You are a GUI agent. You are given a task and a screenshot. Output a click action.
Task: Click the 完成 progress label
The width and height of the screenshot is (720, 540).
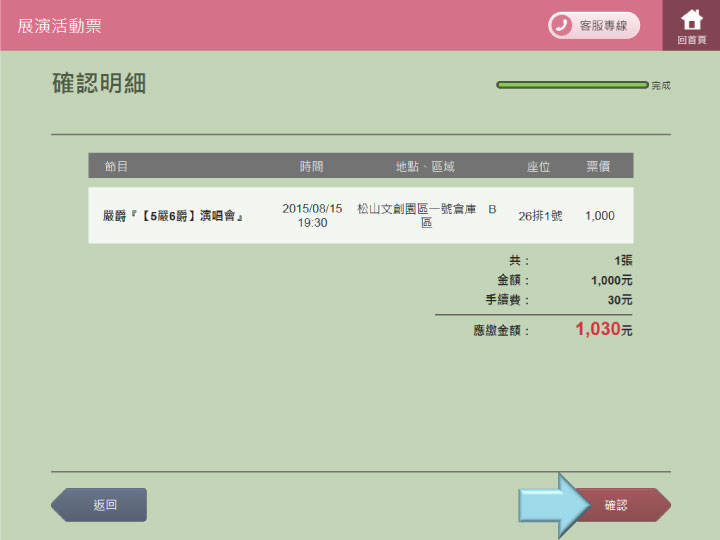[x=661, y=85]
